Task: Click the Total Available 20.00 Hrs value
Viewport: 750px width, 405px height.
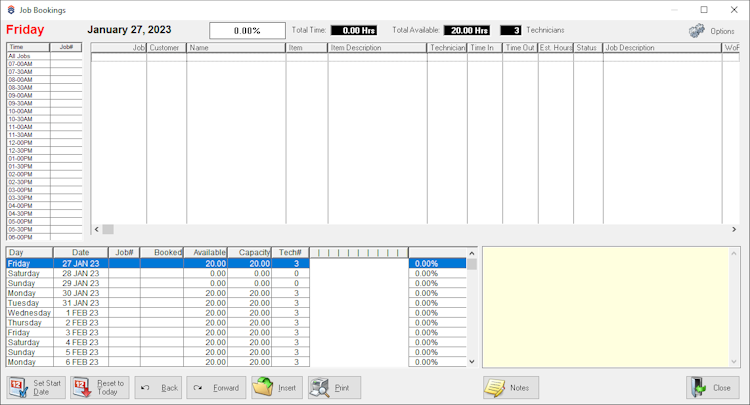Action: pos(469,31)
